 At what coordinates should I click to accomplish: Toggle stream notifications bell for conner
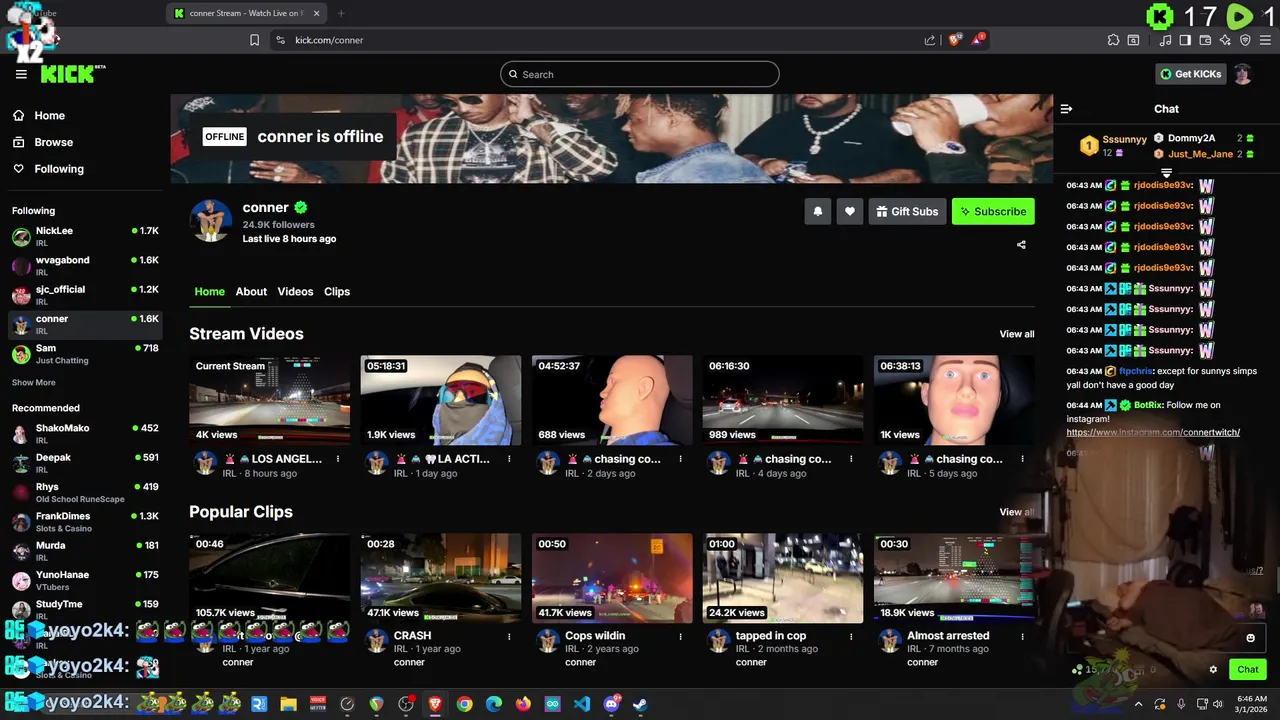[818, 211]
